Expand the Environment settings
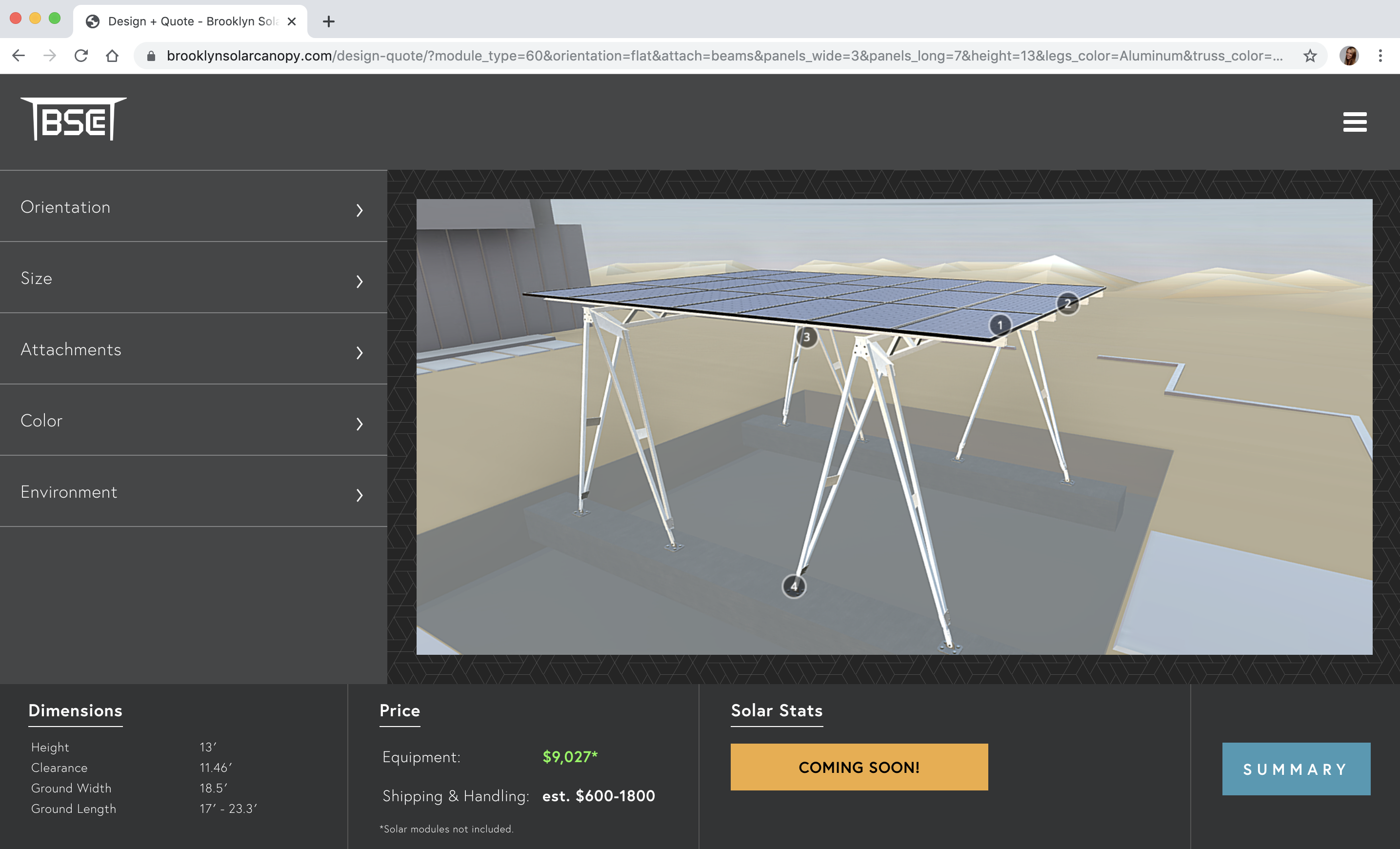The image size is (1400, 849). 193,492
